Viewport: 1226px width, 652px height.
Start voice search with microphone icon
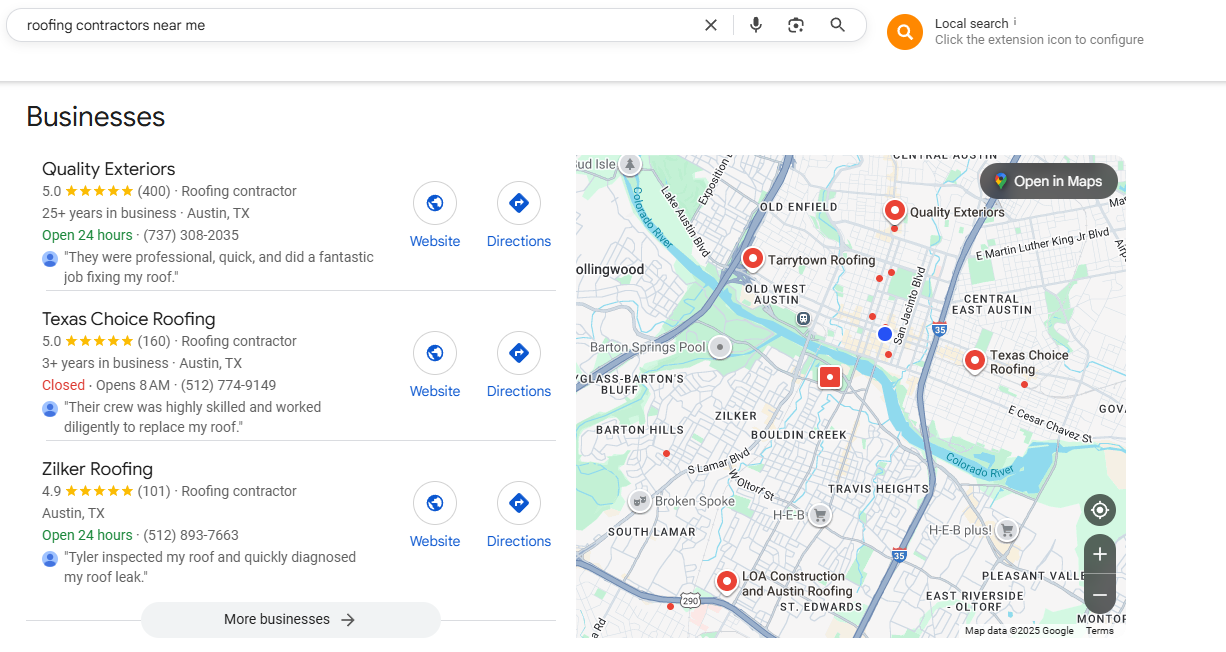tap(756, 25)
